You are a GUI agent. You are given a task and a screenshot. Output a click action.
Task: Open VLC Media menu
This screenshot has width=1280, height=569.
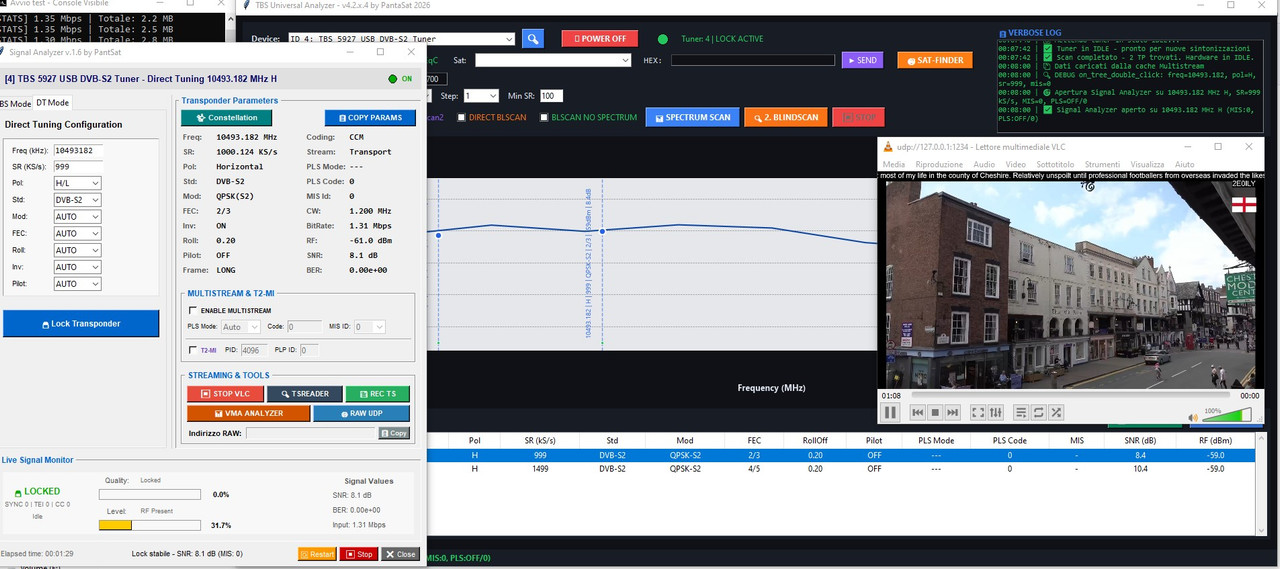click(893, 164)
